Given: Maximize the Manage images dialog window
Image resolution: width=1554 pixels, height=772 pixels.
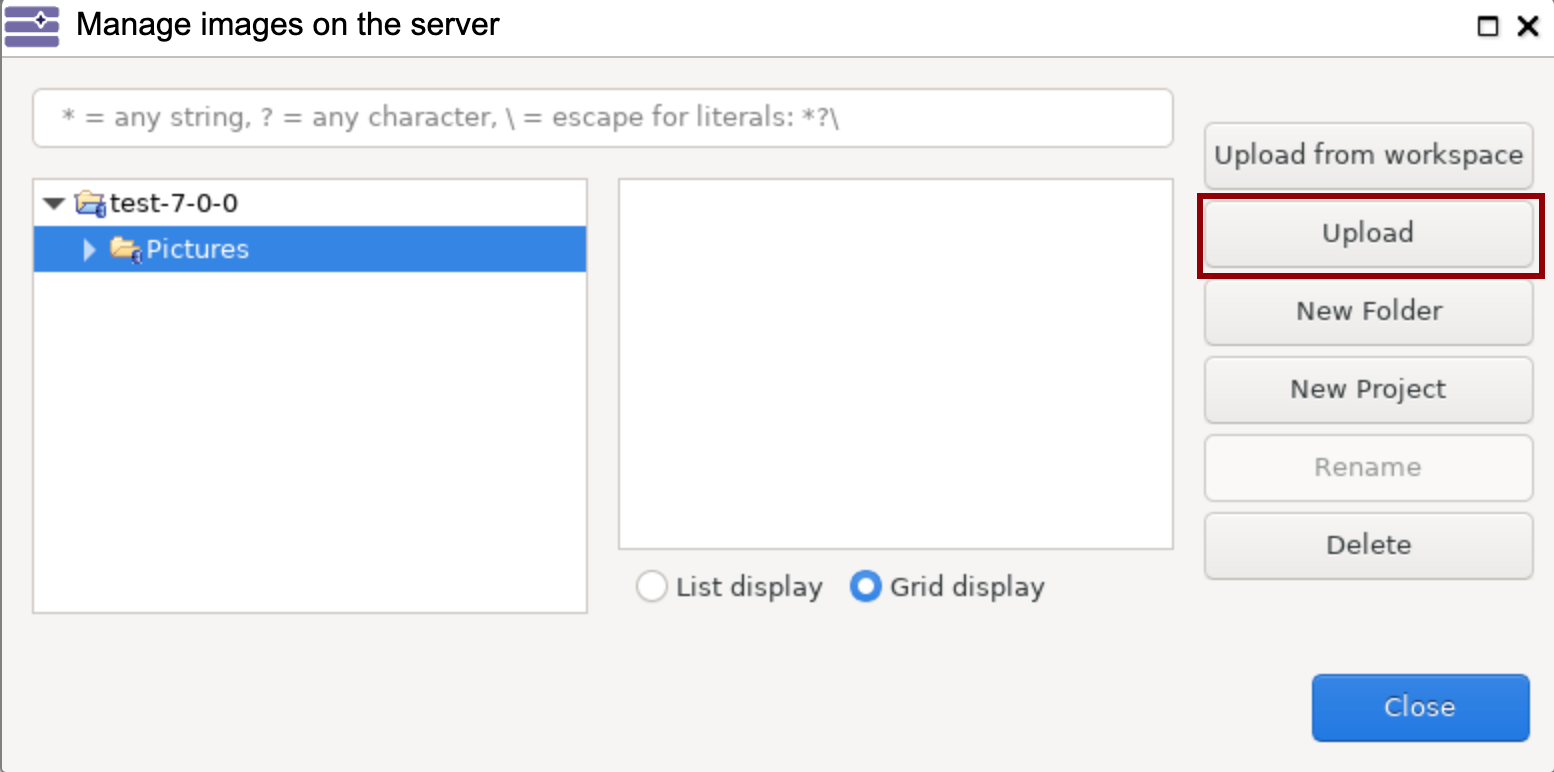Looking at the screenshot, I should pos(1488,27).
